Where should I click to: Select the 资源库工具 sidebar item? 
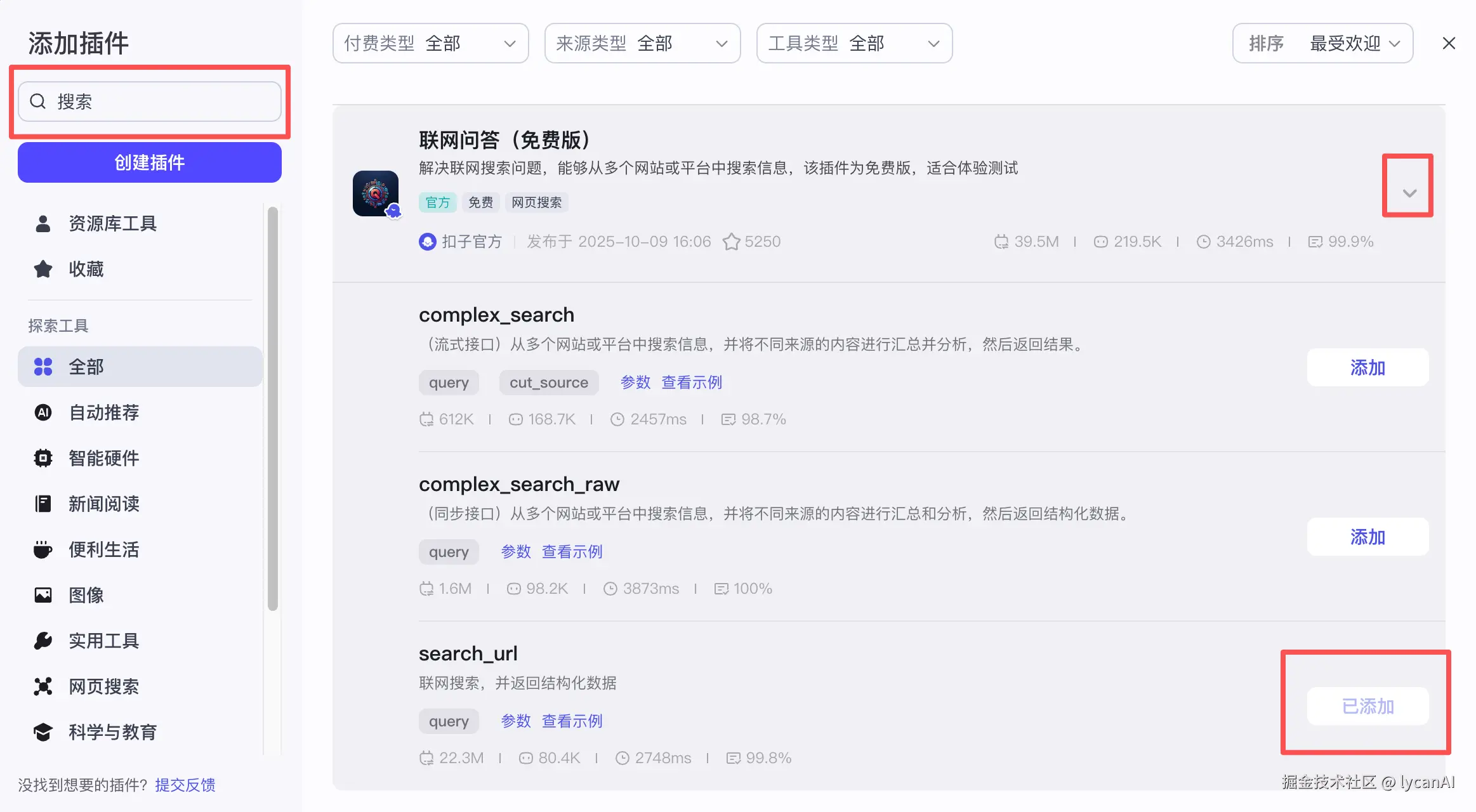(x=112, y=223)
